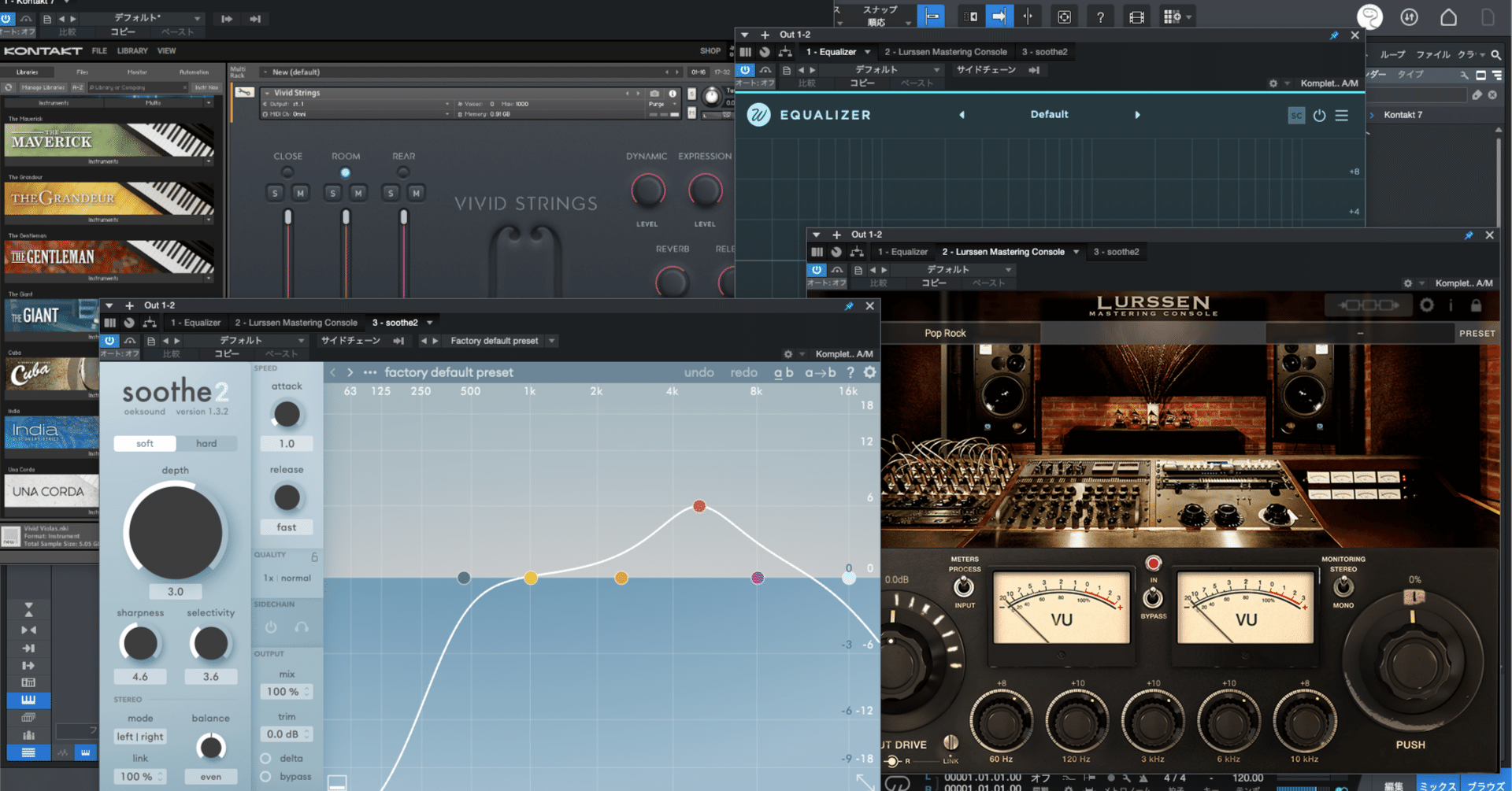1512x791 pixels.
Task: Add insert with plus in Lurssen window
Action: (836, 235)
